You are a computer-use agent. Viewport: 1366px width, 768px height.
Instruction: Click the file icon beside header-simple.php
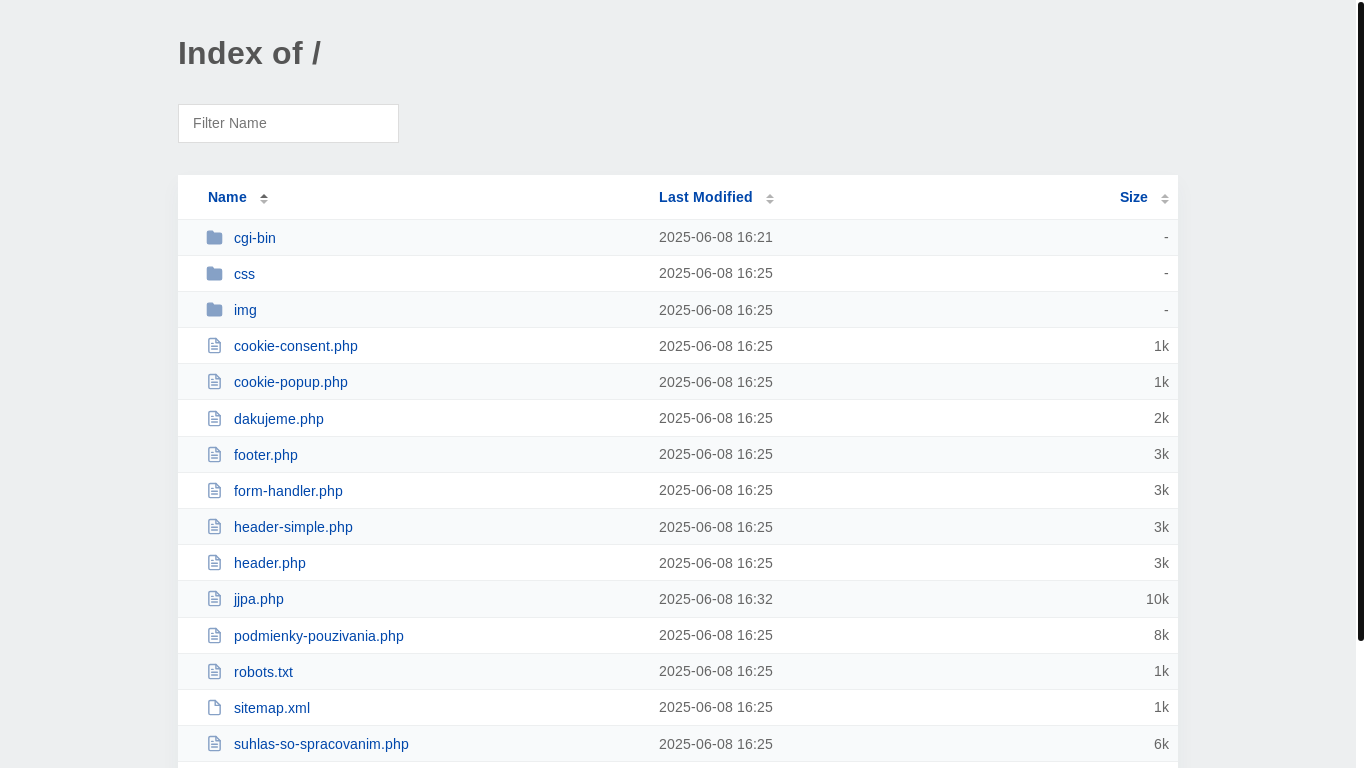(214, 527)
